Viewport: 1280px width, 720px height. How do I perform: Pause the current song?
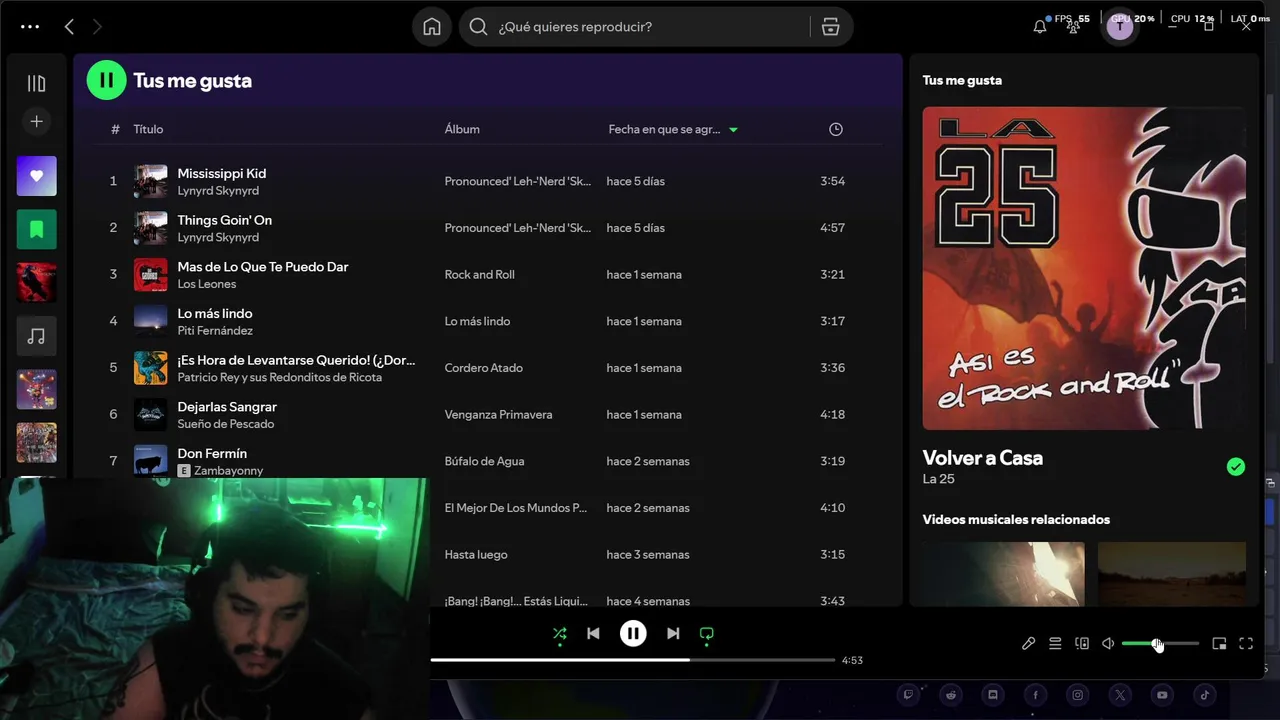(x=633, y=633)
